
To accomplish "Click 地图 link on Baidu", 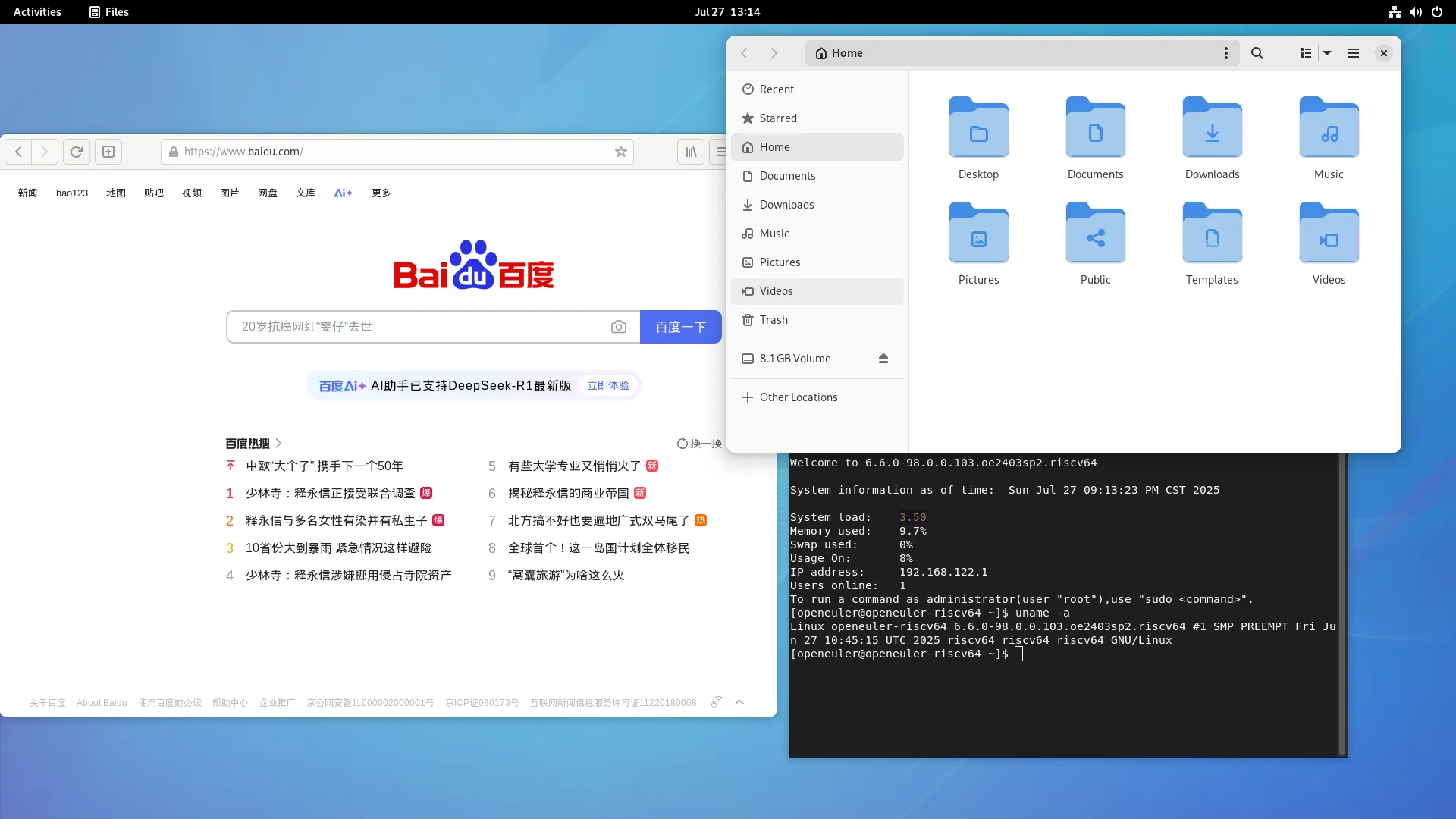I will coord(116,193).
